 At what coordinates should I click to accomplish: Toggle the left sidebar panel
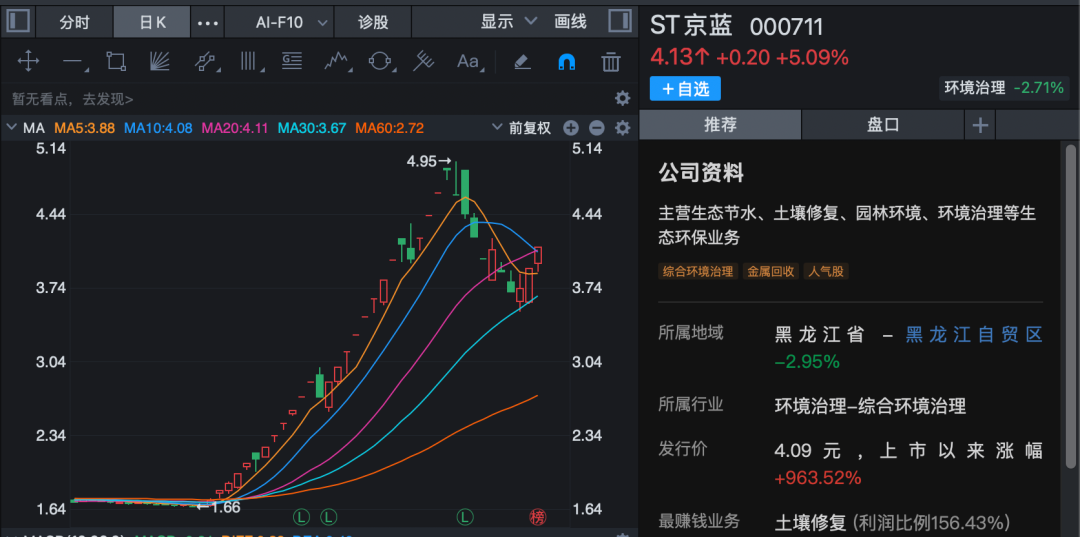[19, 21]
